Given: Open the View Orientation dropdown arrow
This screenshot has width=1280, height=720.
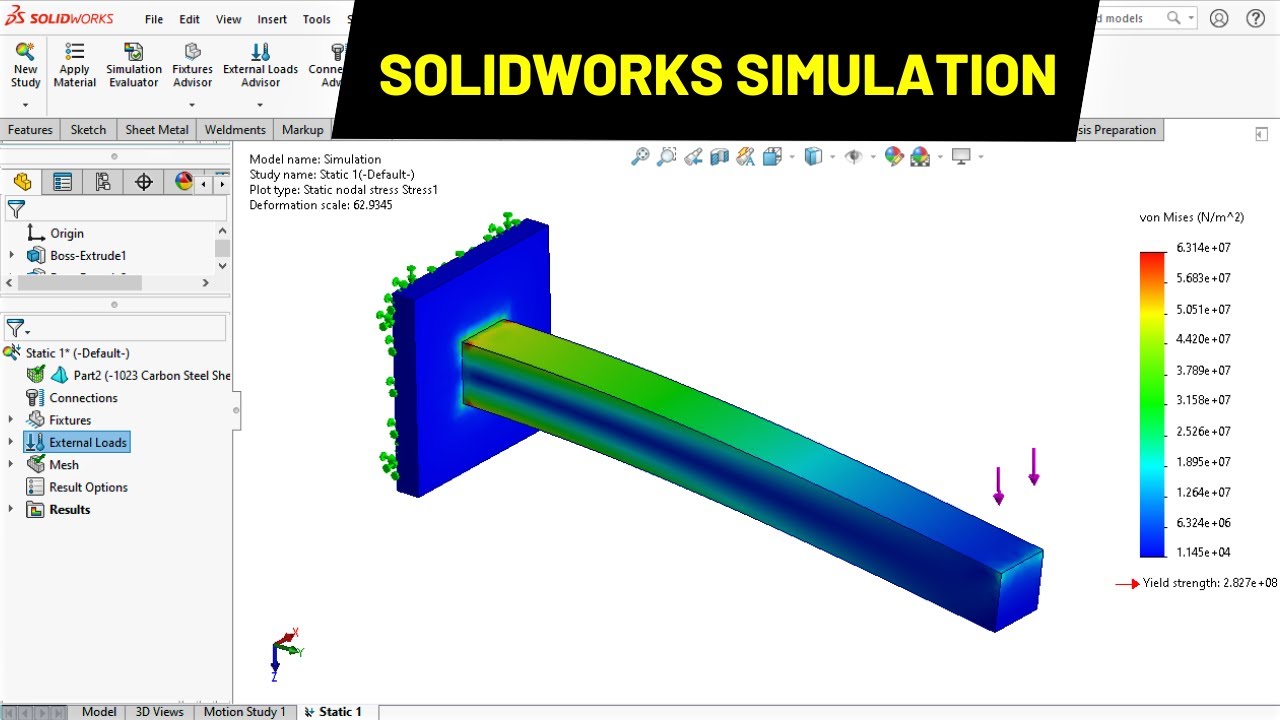Looking at the screenshot, I should (792, 157).
